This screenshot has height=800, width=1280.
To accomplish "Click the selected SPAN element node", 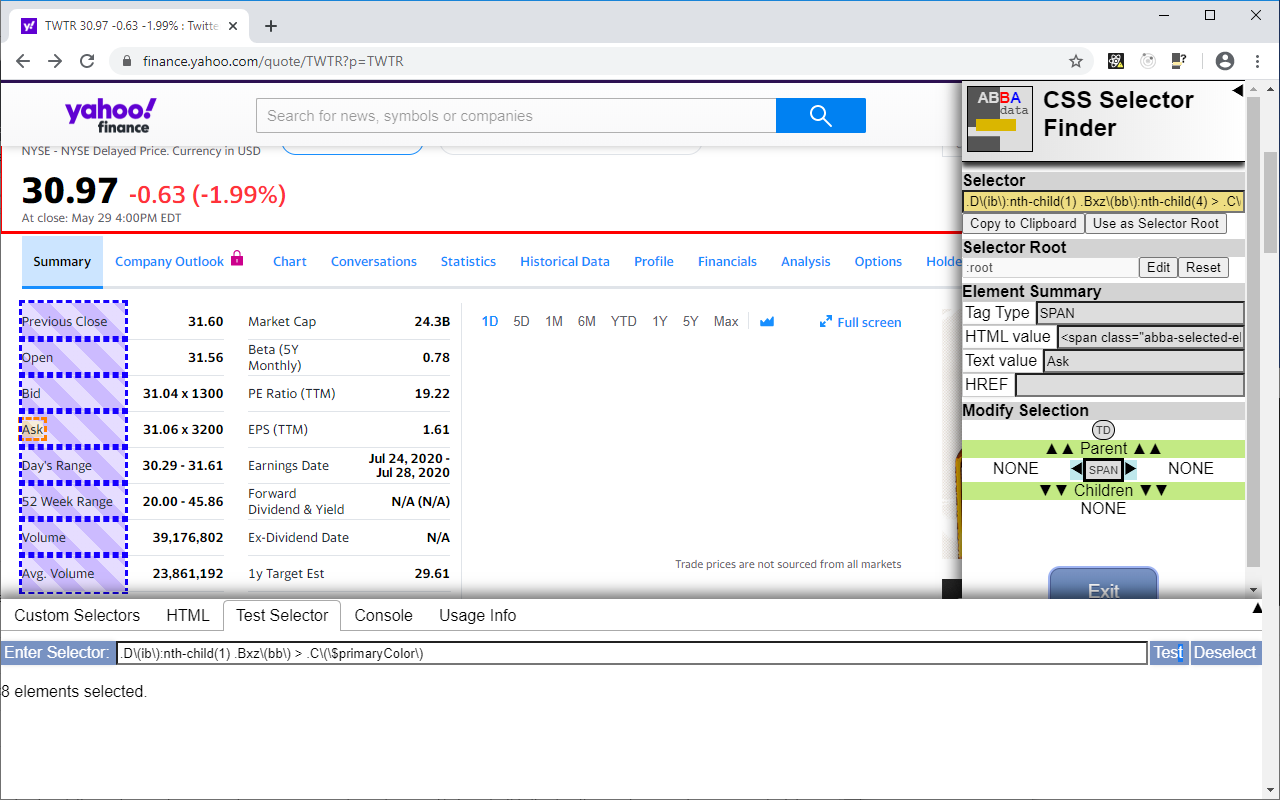I will coord(1104,469).
